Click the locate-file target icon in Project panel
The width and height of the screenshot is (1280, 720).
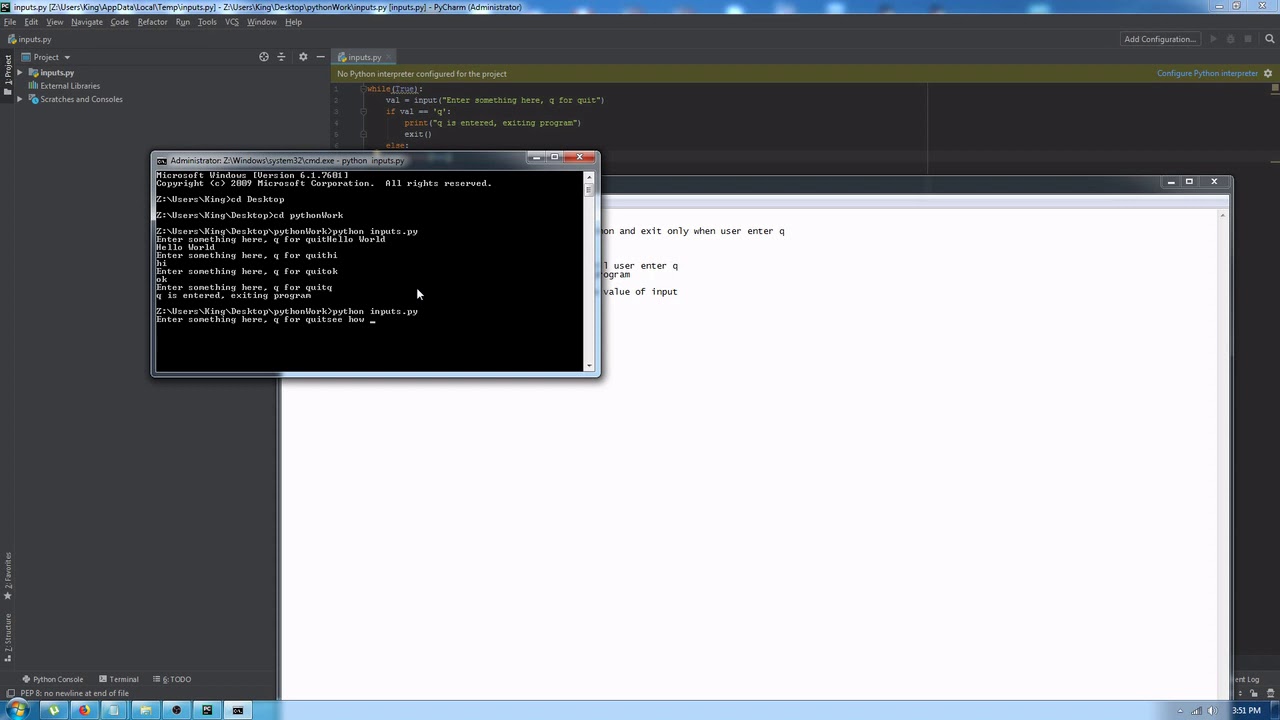[264, 57]
